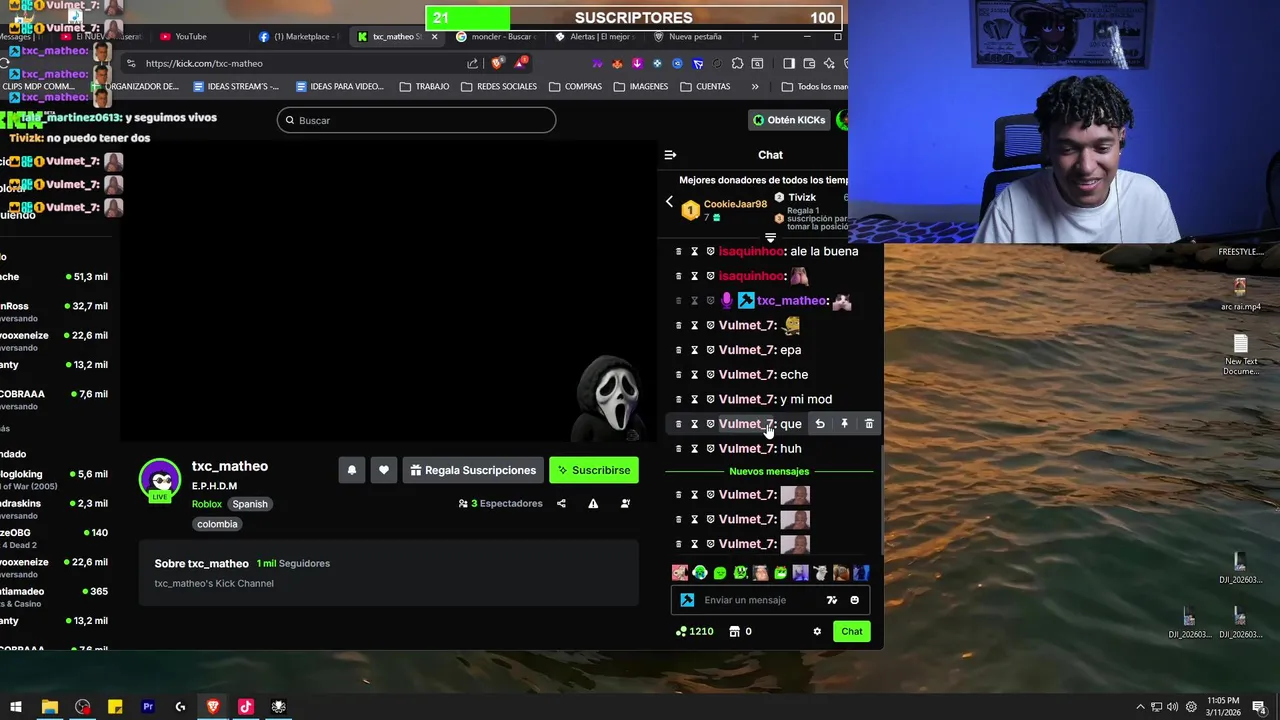This screenshot has width=1280, height=720.
Task: Open chat settings with the gear icon
Action: coord(817,631)
